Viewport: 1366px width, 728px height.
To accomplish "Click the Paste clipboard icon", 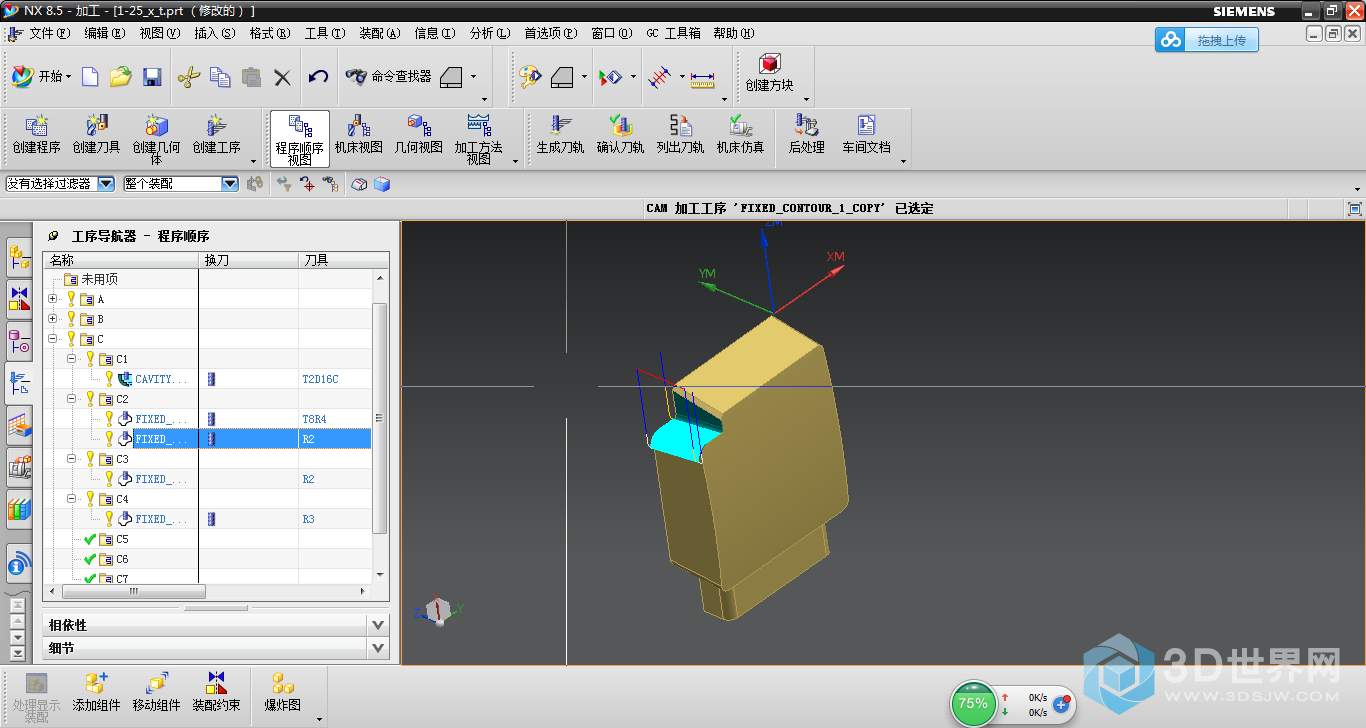I will coord(251,77).
